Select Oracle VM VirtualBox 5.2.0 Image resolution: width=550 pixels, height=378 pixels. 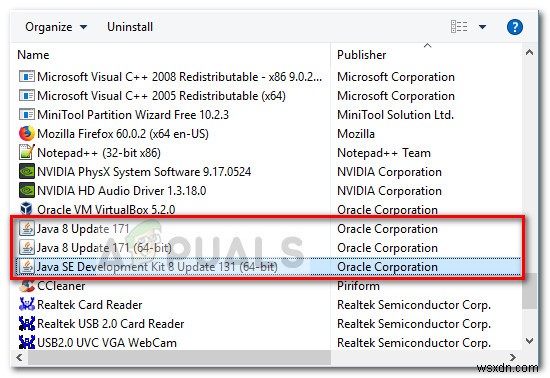click(106, 209)
